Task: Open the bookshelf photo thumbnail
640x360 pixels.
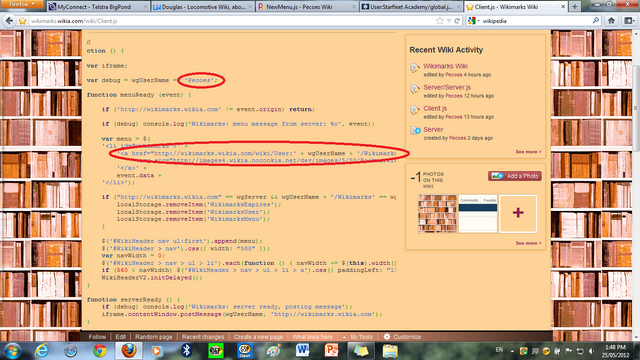Action: [x=437, y=213]
